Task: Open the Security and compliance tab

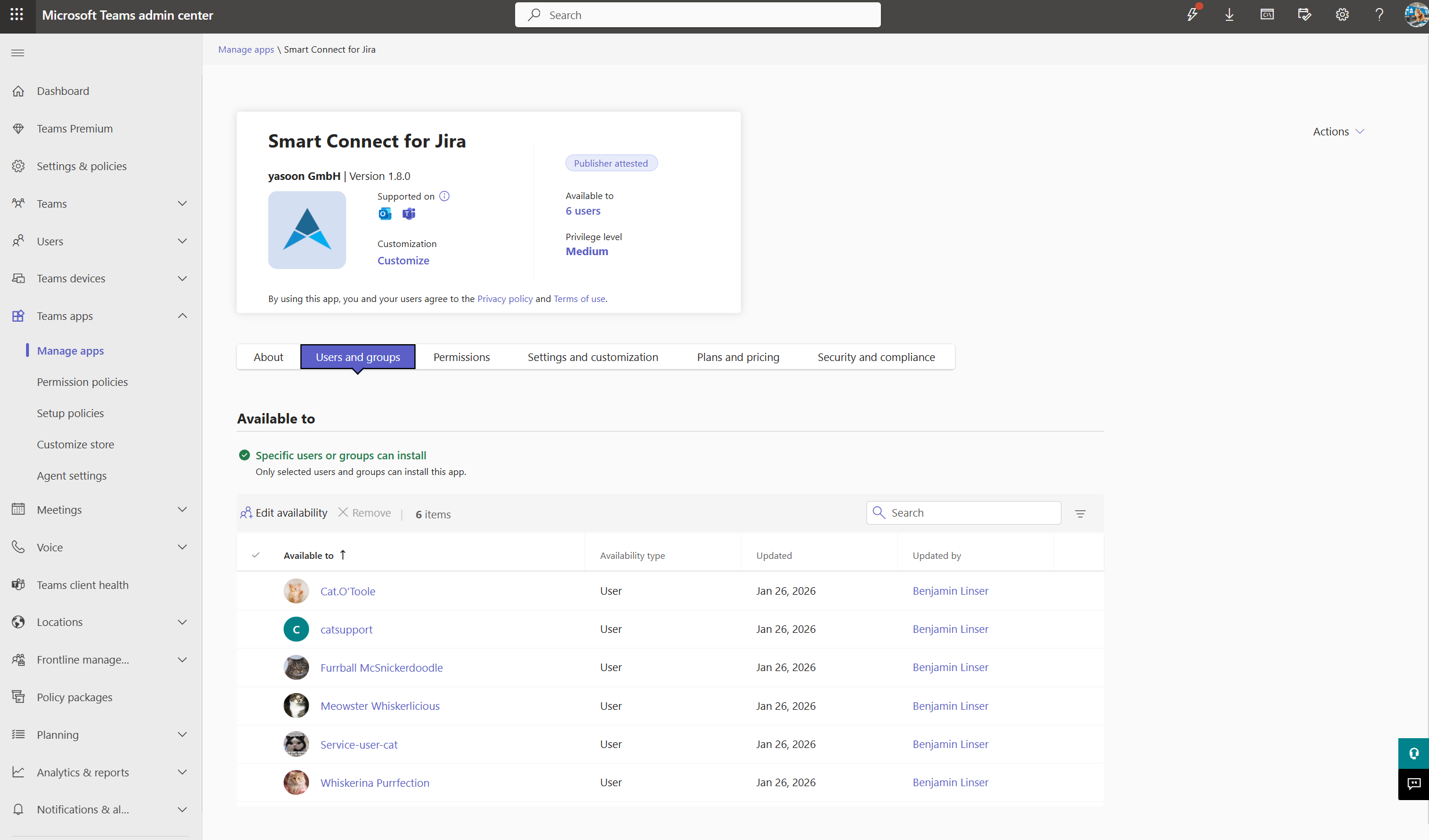Action: (876, 357)
